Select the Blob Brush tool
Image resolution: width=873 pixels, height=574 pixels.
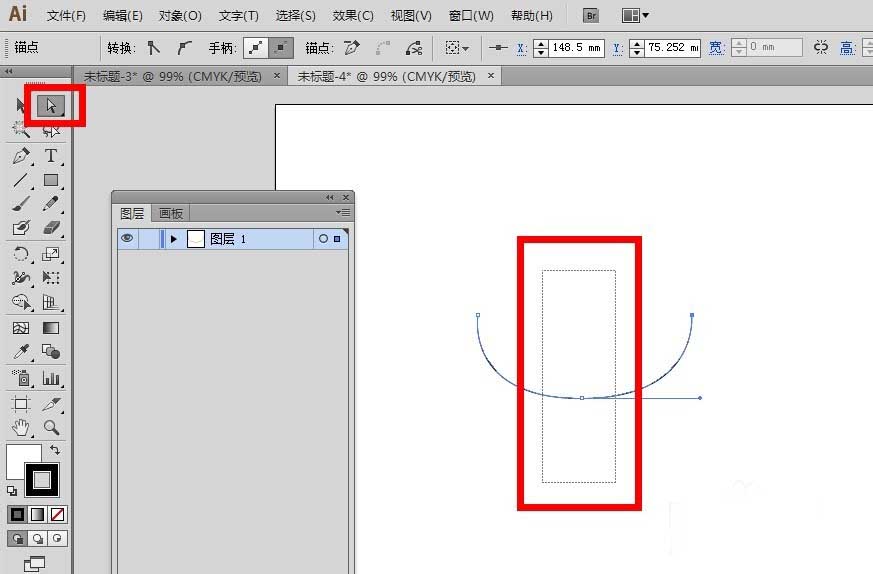point(21,228)
